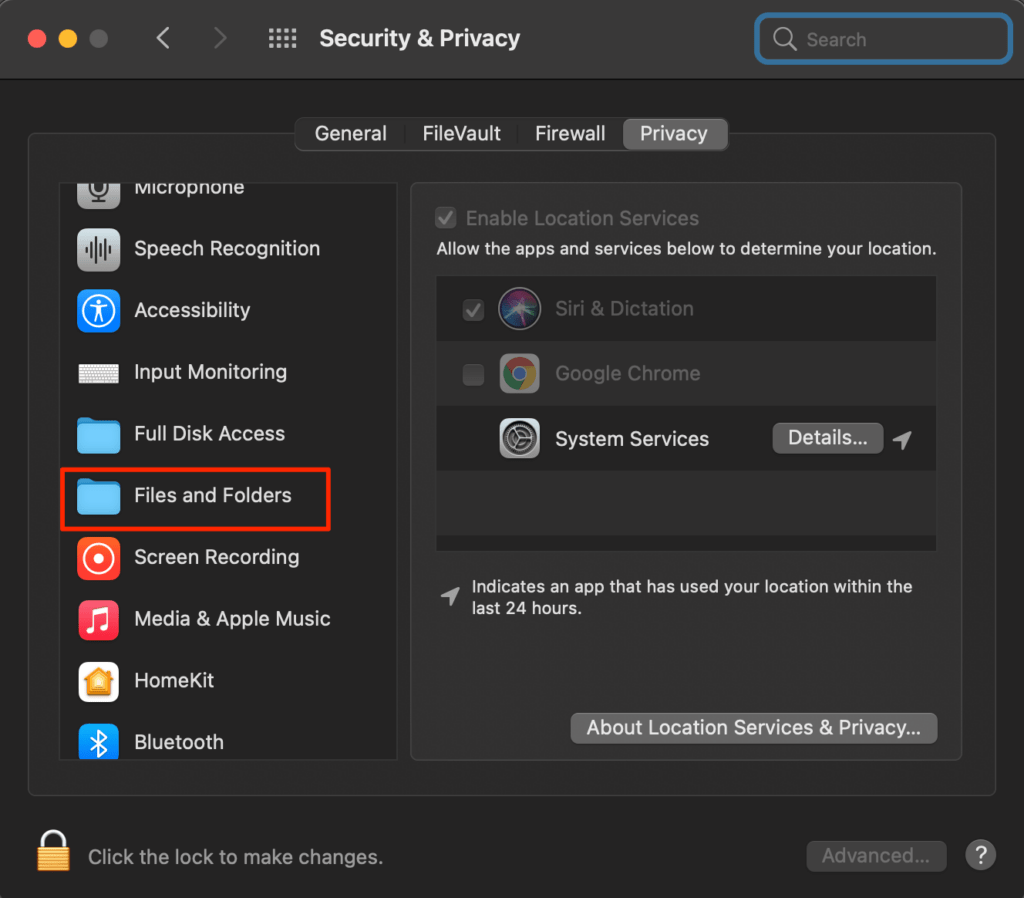Click inside the Search field
This screenshot has height=898, width=1024.
[x=883, y=38]
